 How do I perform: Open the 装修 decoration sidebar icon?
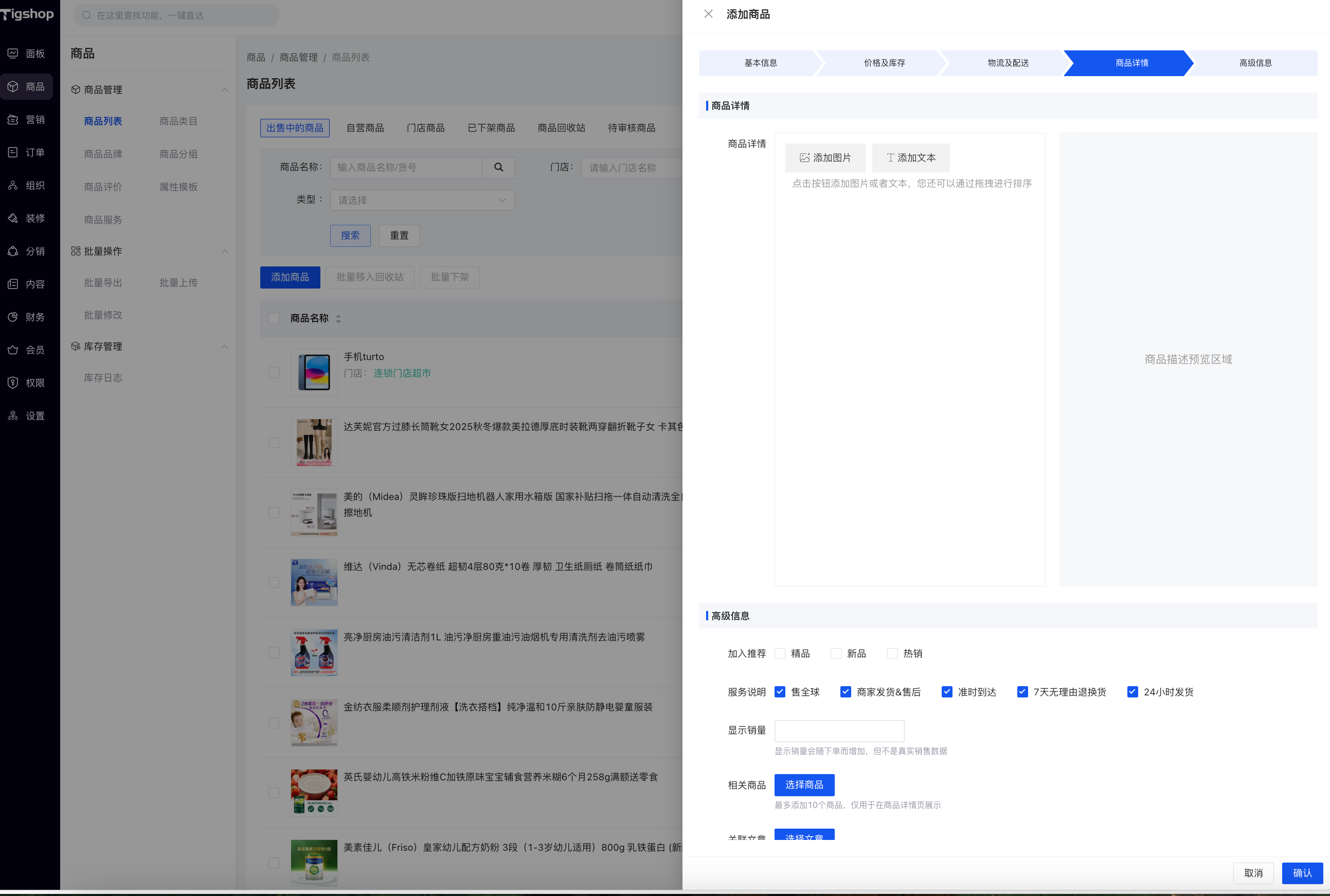pyautogui.click(x=13, y=218)
